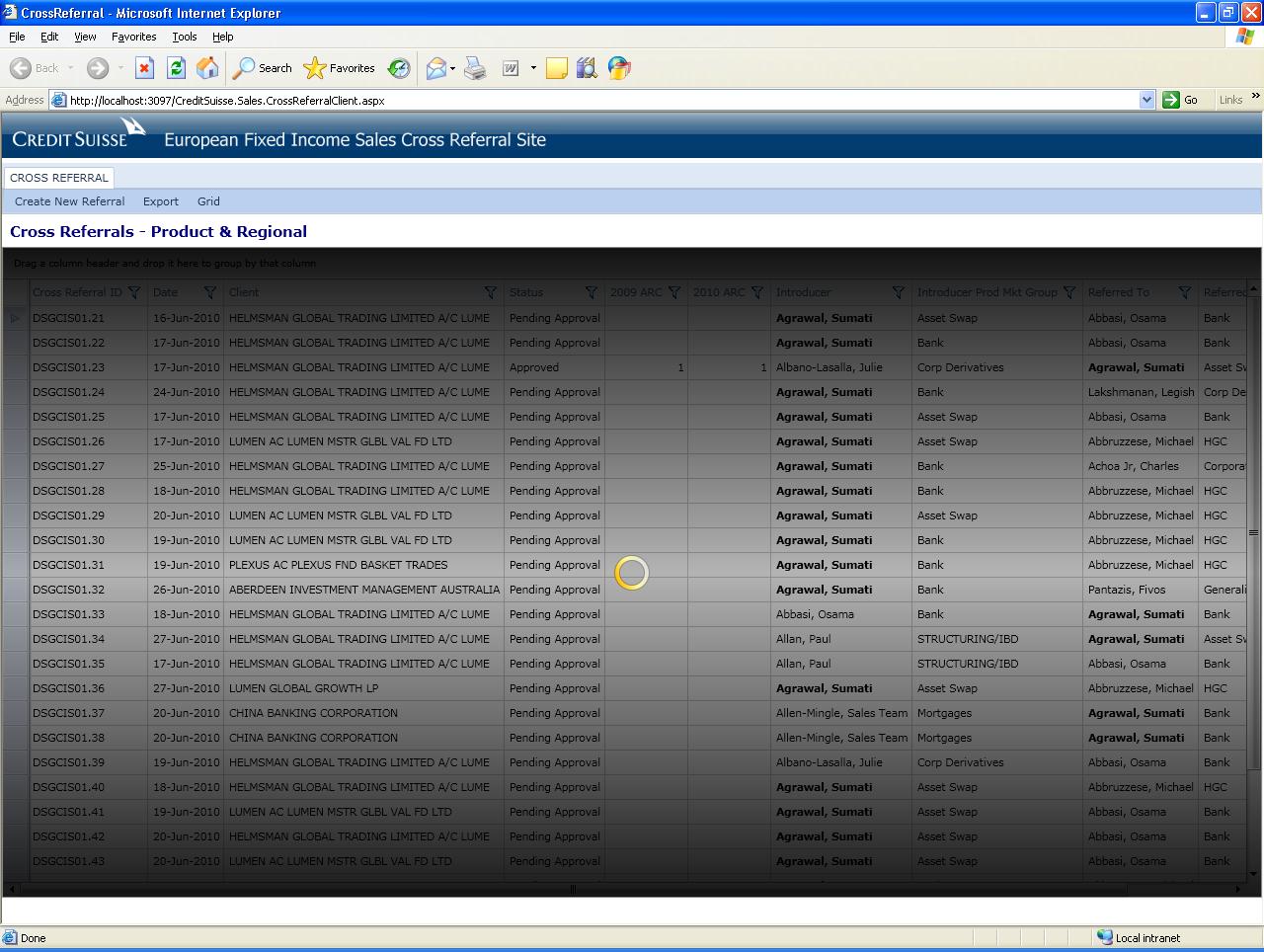Click the Mail envelope icon
This screenshot has width=1264, height=952.
(435, 68)
